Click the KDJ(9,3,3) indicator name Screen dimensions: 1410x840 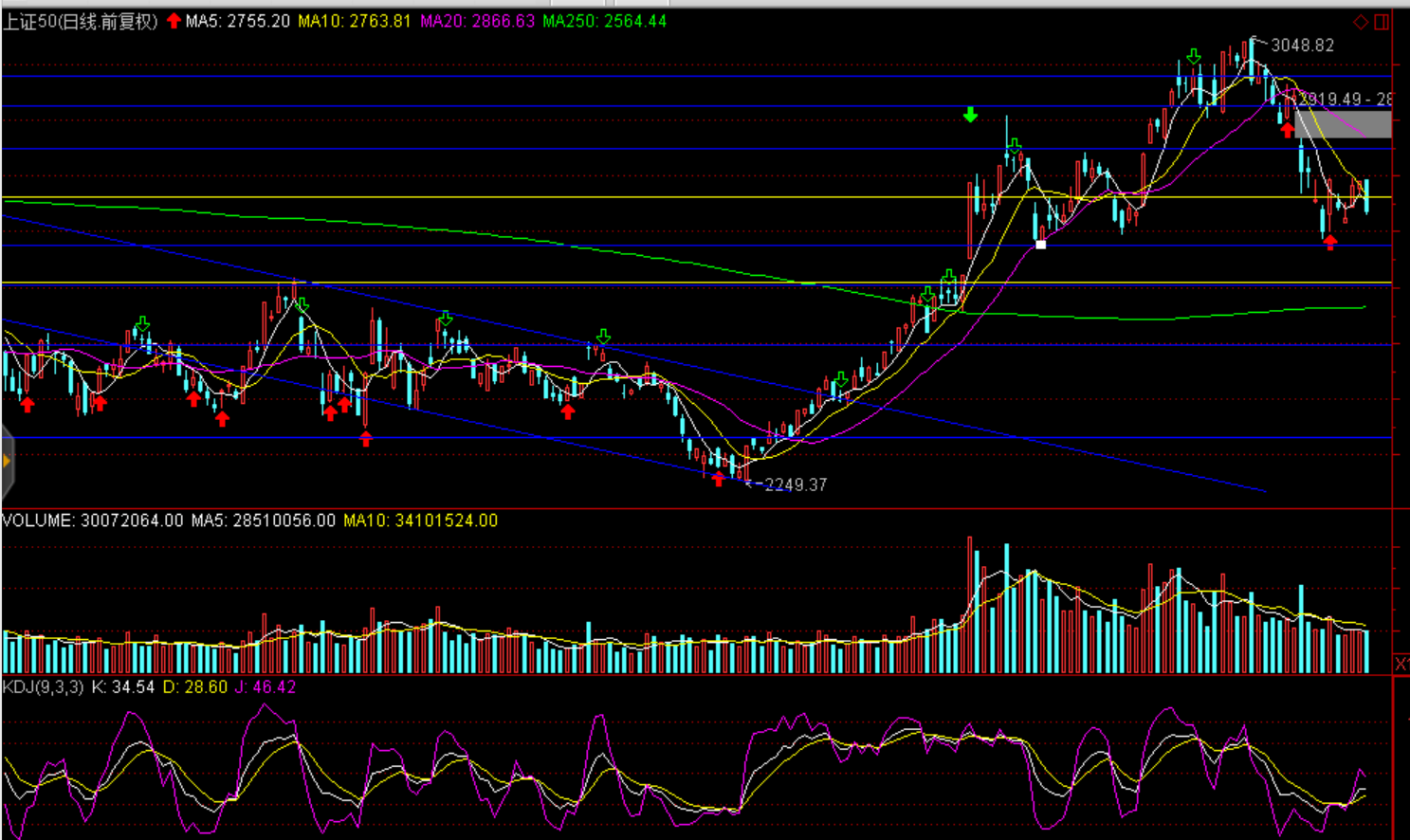tap(43, 686)
